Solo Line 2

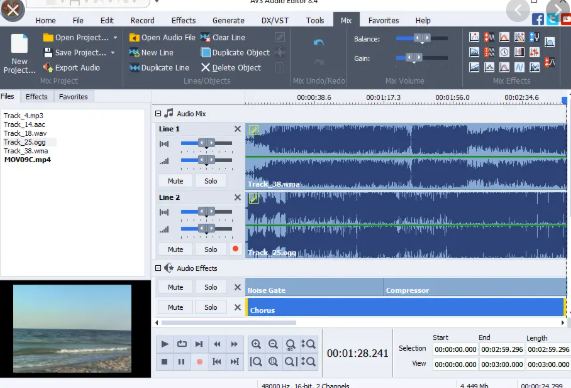pyautogui.click(x=210, y=250)
